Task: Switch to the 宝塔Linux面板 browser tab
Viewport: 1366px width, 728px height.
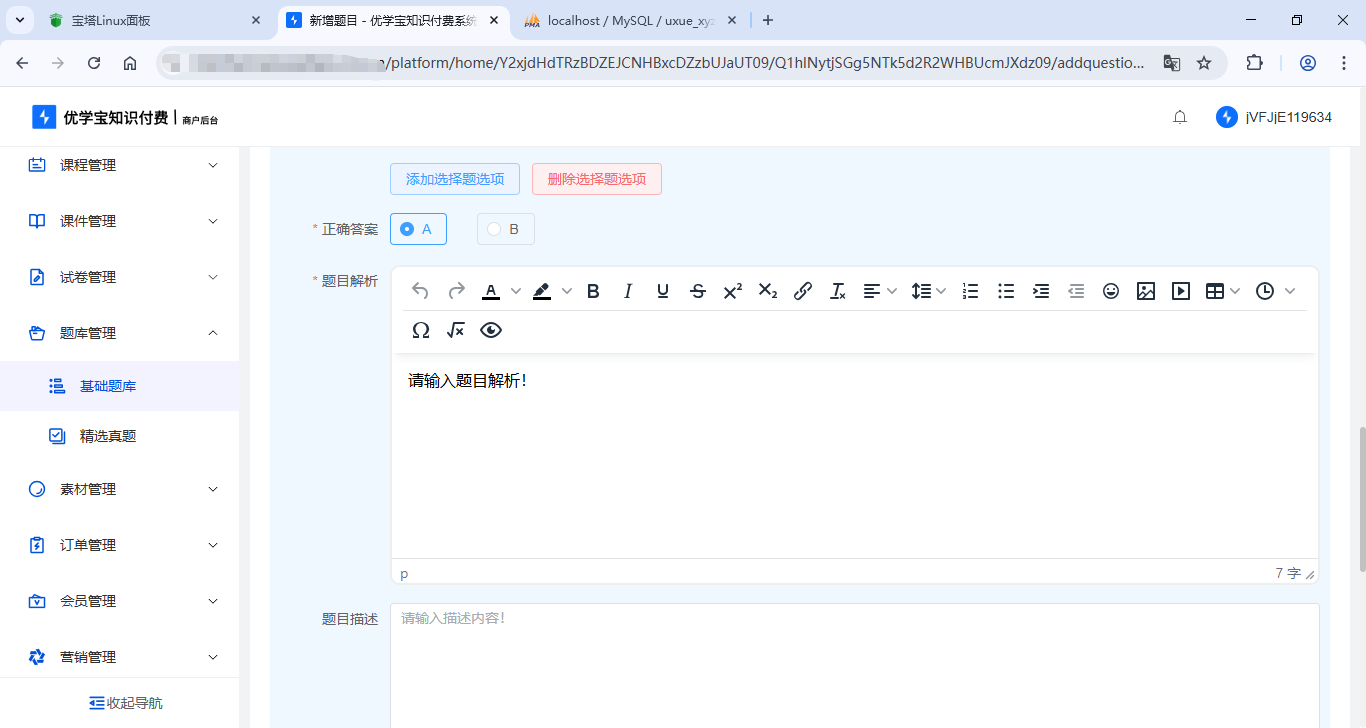Action: (150, 20)
